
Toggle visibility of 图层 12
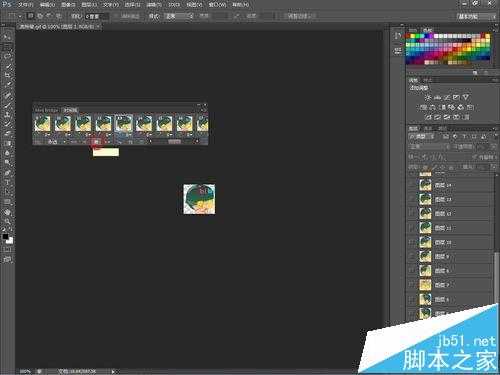[413, 214]
